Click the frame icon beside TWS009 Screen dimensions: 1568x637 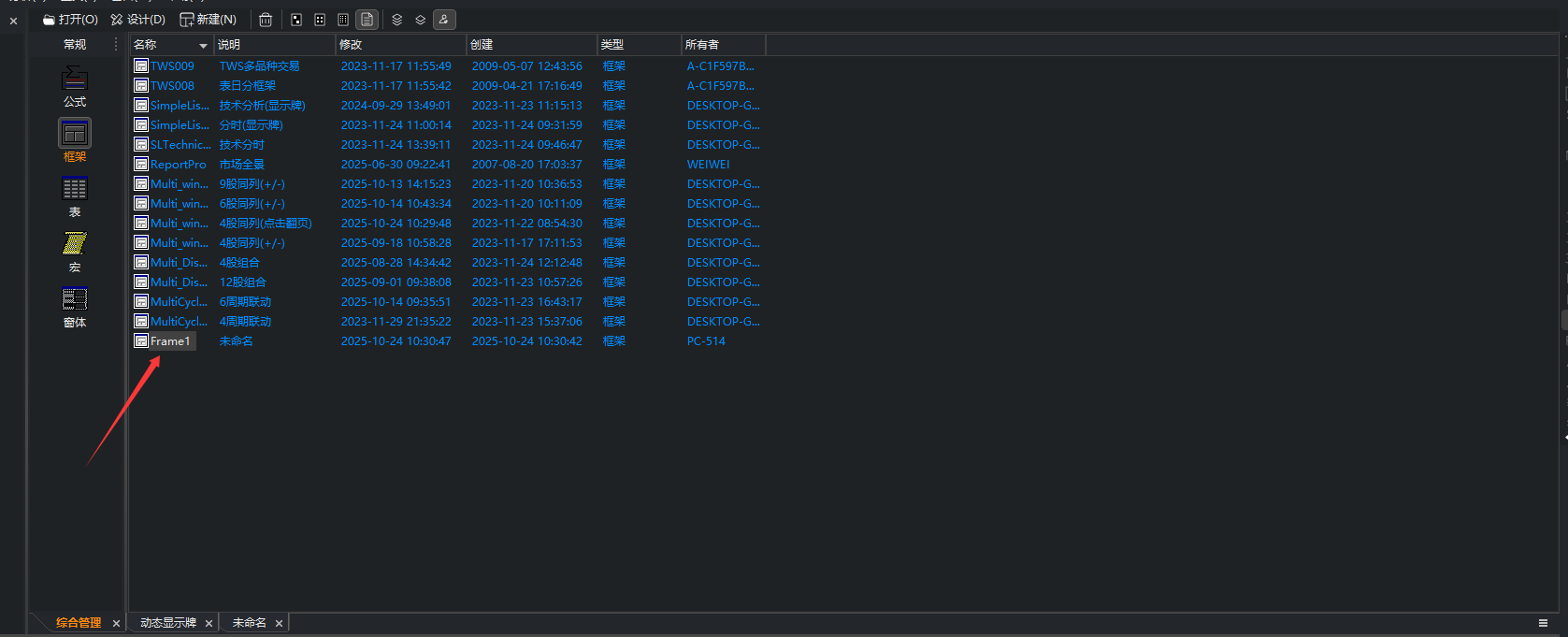pos(141,65)
